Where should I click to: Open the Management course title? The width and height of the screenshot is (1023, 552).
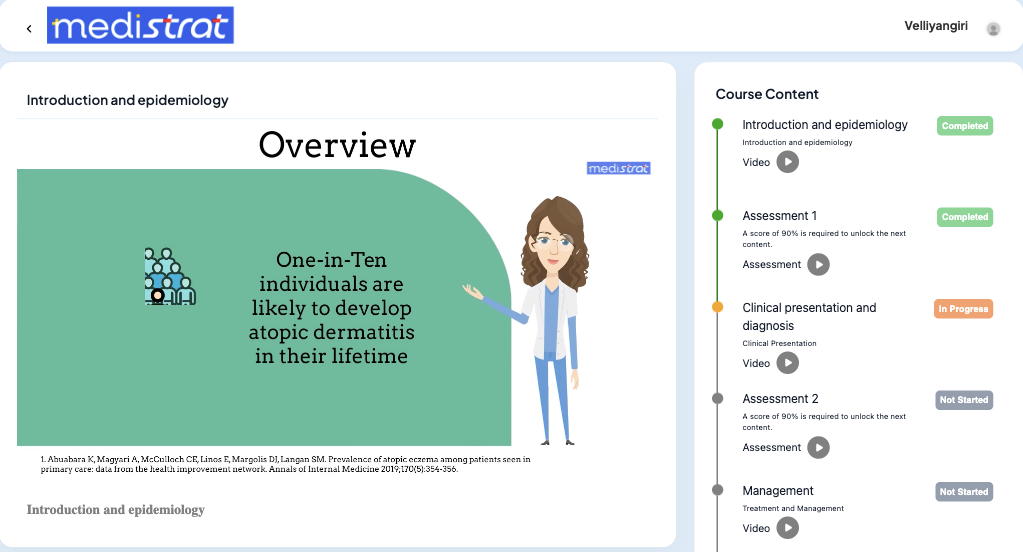tap(777, 491)
